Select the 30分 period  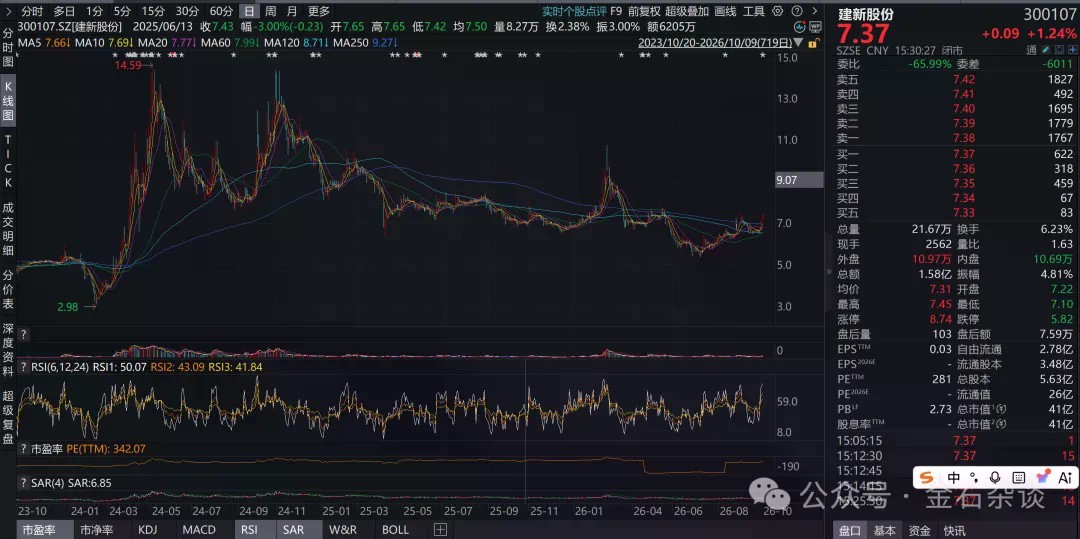click(187, 11)
